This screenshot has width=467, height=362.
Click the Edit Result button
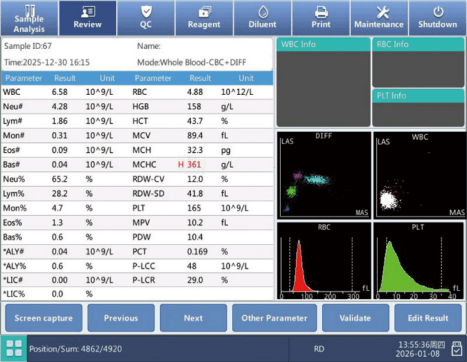(x=428, y=318)
